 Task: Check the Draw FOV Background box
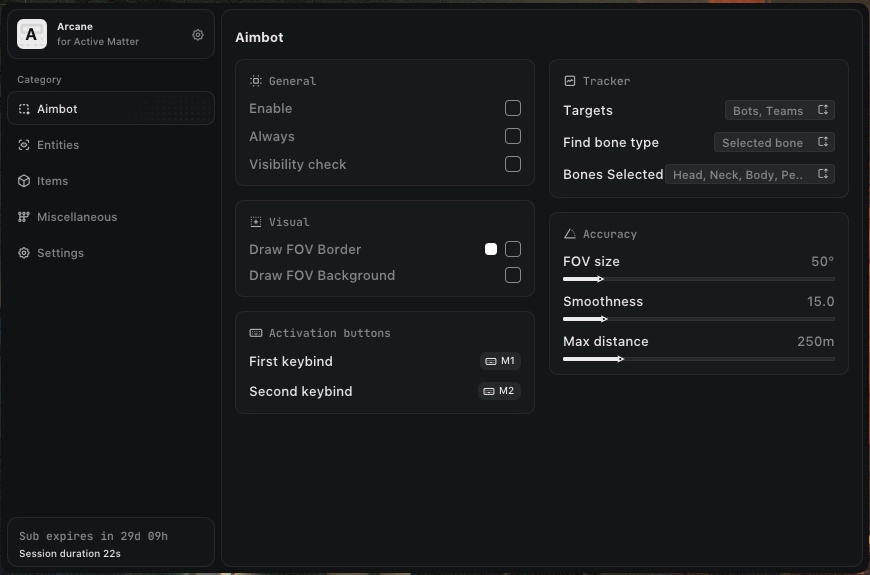pos(513,275)
